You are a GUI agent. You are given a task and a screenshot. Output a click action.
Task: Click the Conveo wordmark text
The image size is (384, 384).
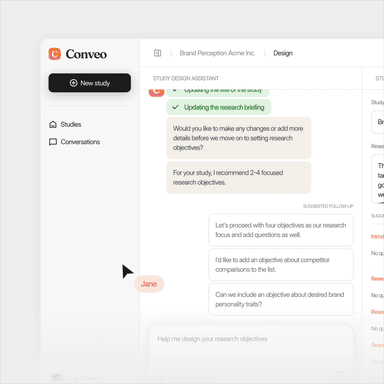86,54
